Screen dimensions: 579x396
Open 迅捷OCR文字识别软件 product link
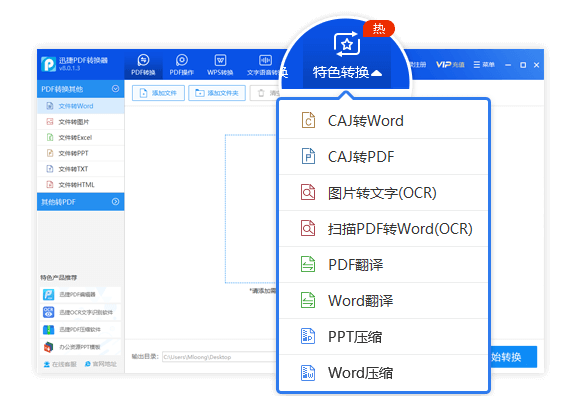click(80, 312)
